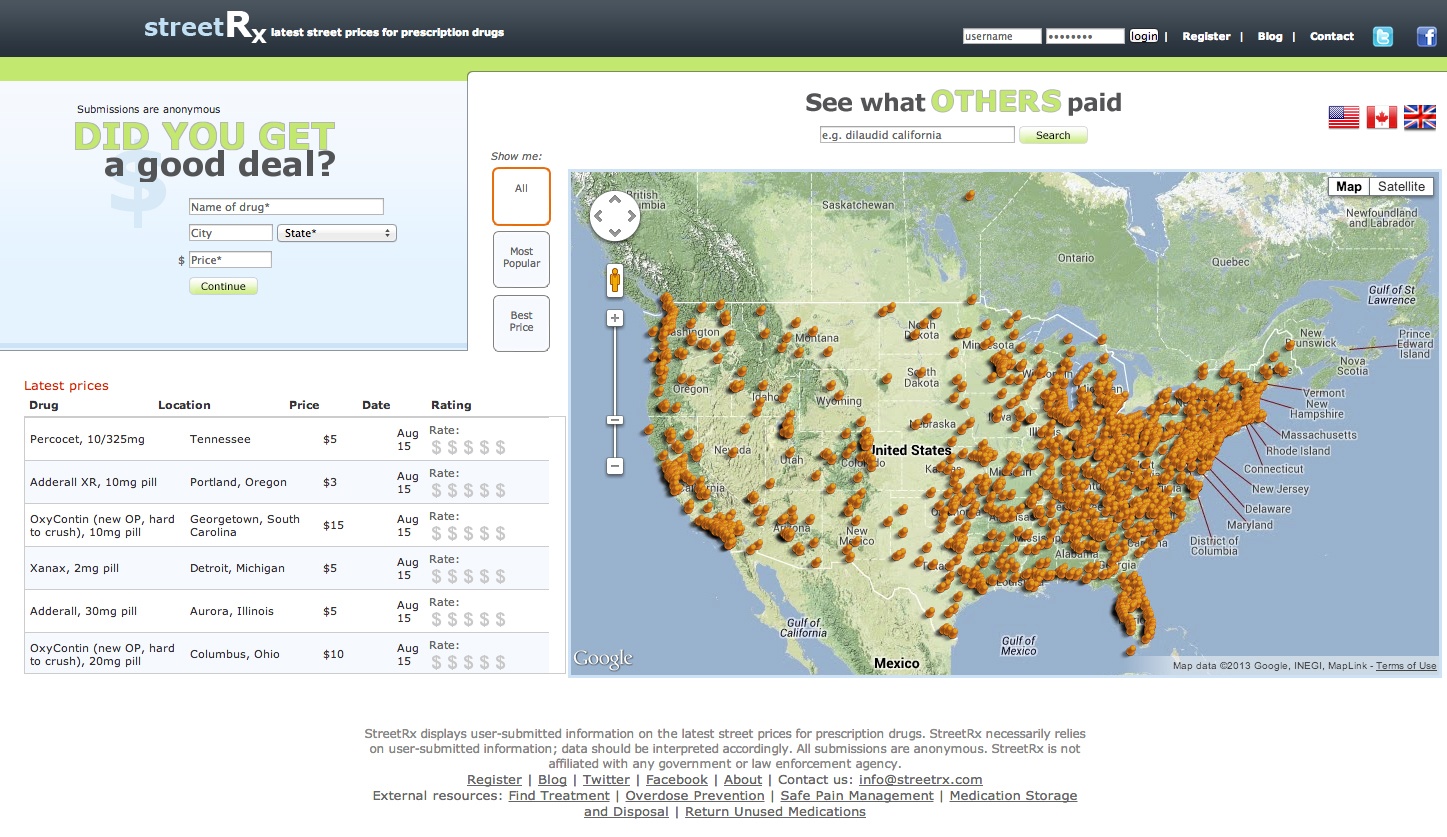Switch to Map view type
Viewport: 1447px width, 837px height.
pyautogui.click(x=1348, y=187)
